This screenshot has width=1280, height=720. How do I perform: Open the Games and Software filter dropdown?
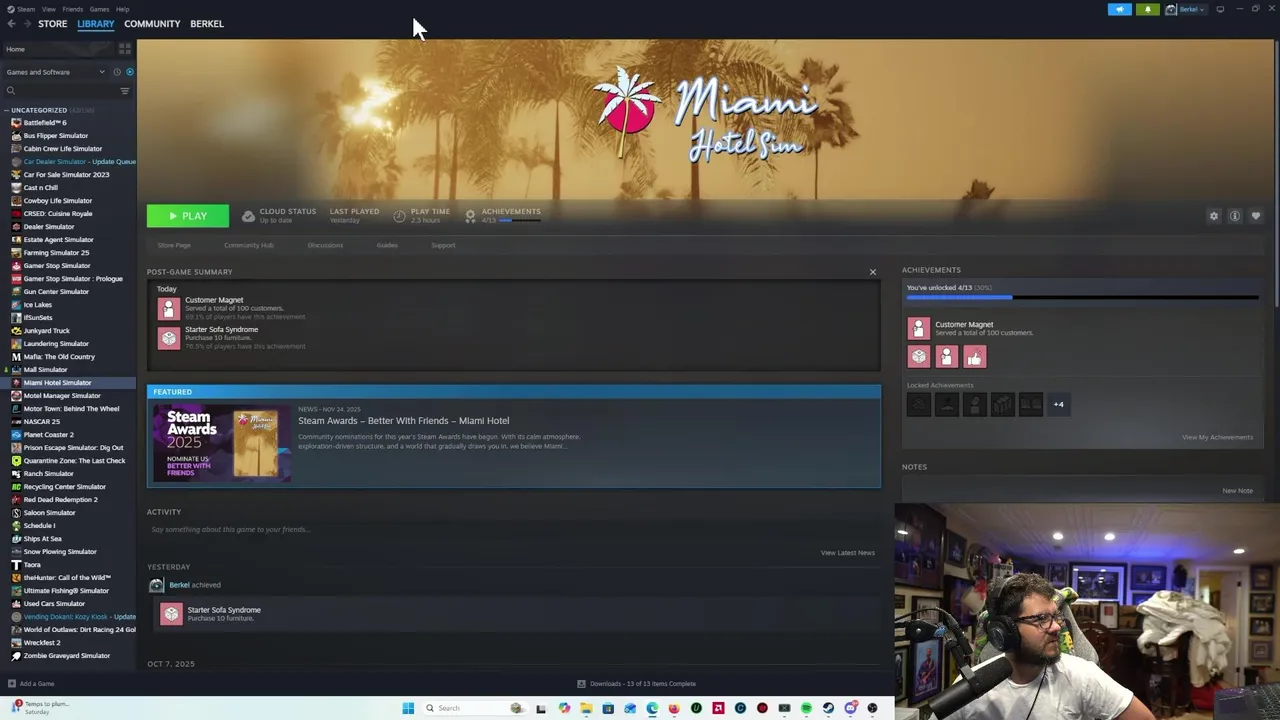coord(55,72)
